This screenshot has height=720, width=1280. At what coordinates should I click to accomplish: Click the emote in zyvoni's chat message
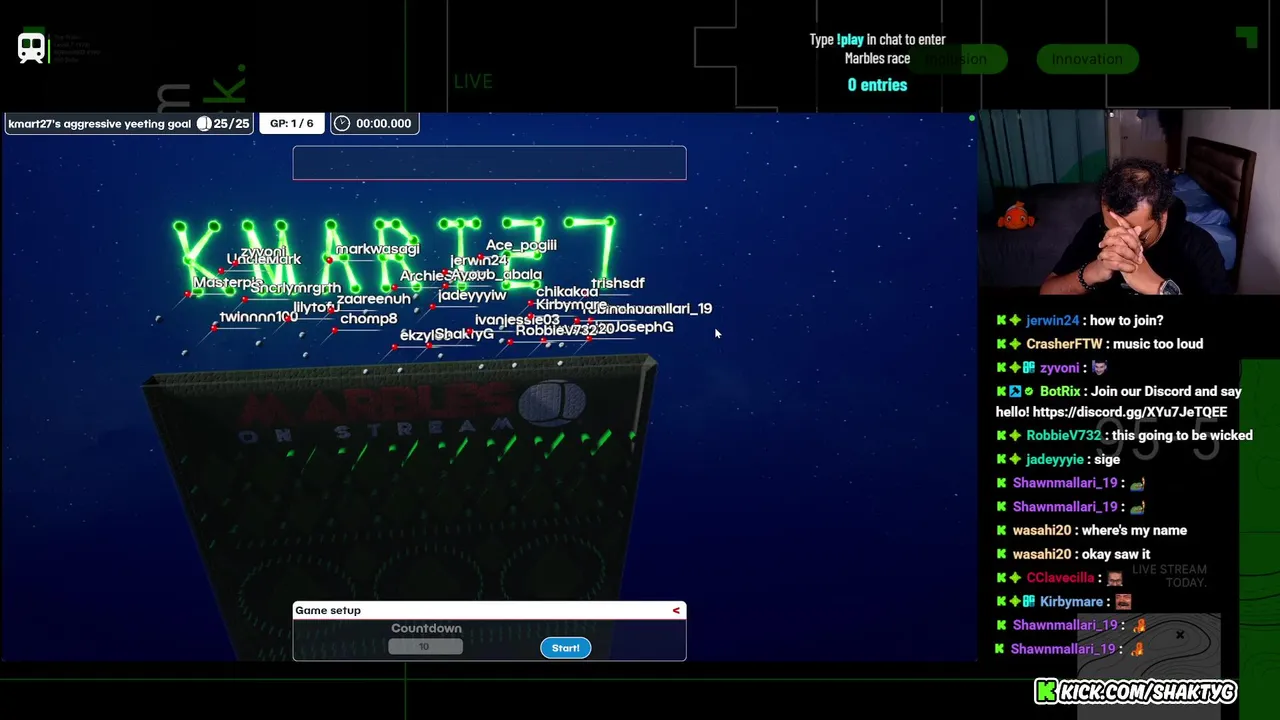pos(1099,368)
